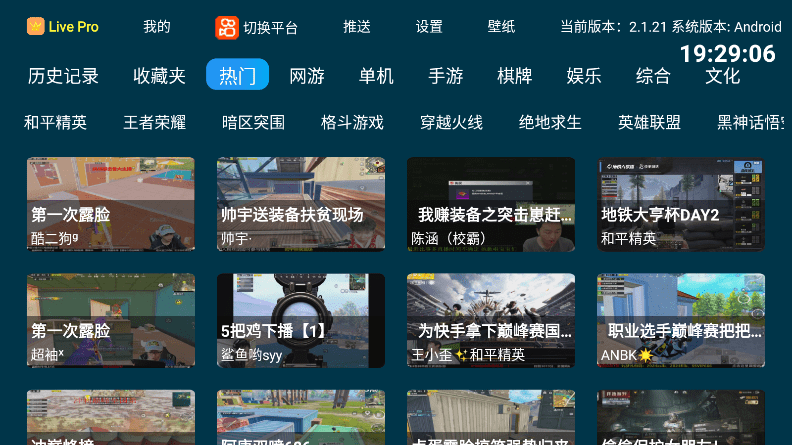This screenshot has height=445, width=792.
Task: Switch to 综合 category tab
Action: [x=653, y=76]
